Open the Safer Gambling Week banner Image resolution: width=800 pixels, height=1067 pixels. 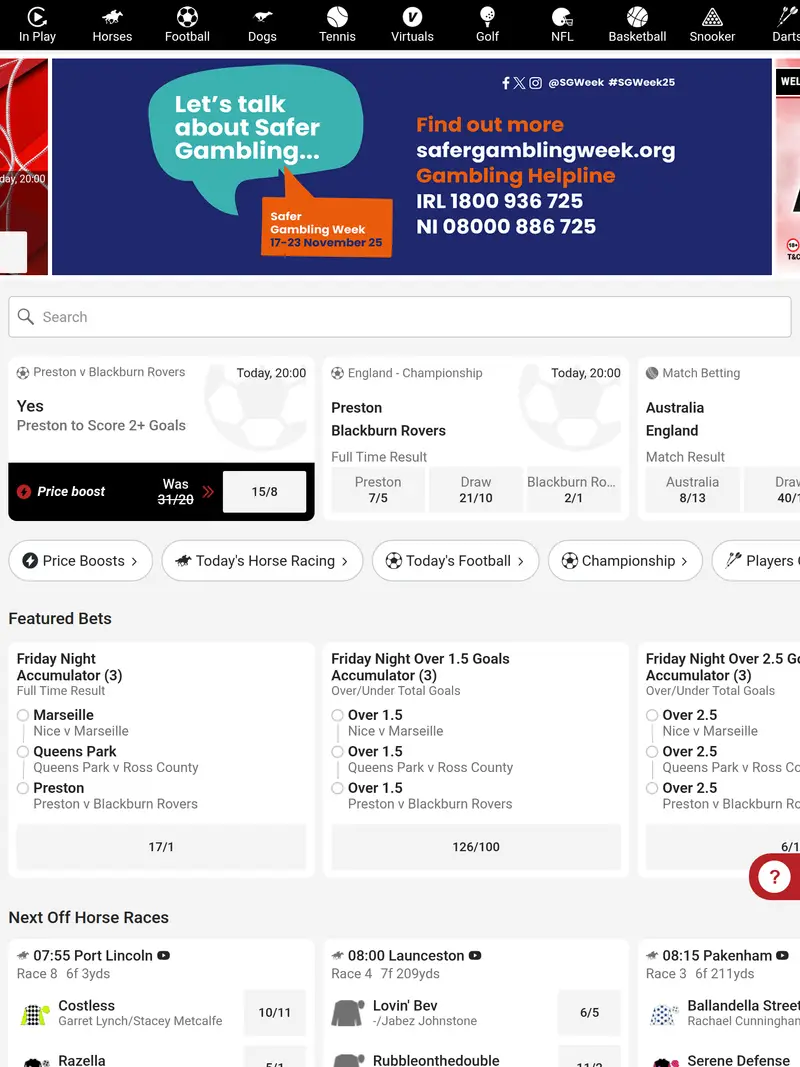(x=411, y=166)
